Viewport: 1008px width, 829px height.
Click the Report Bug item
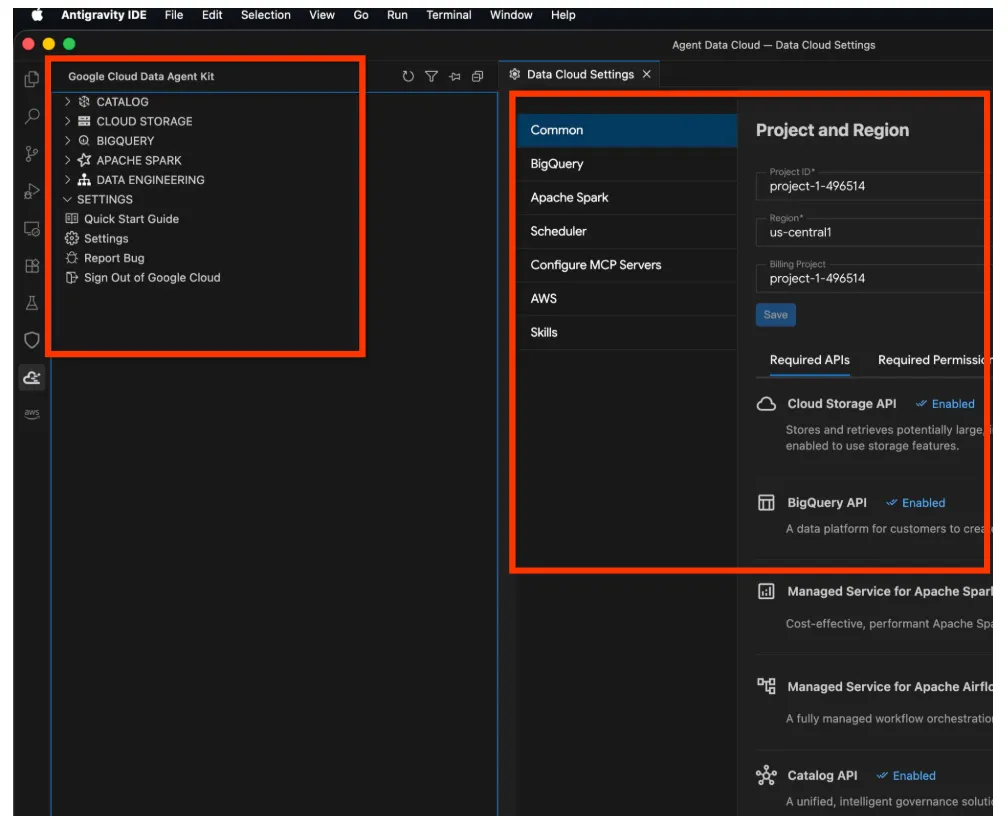tap(114, 258)
